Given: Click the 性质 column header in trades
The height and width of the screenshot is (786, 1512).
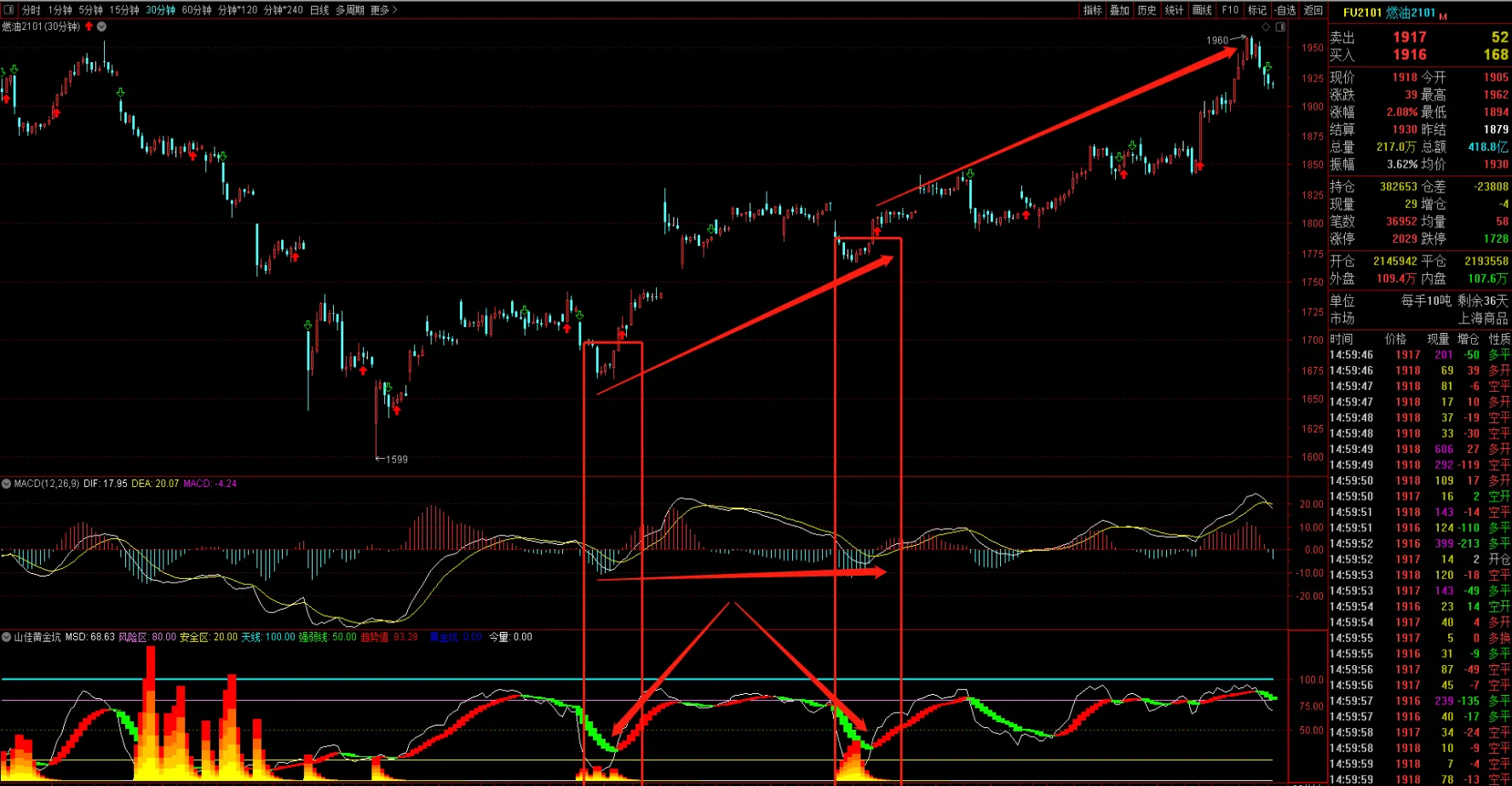Looking at the screenshot, I should tap(1499, 339).
